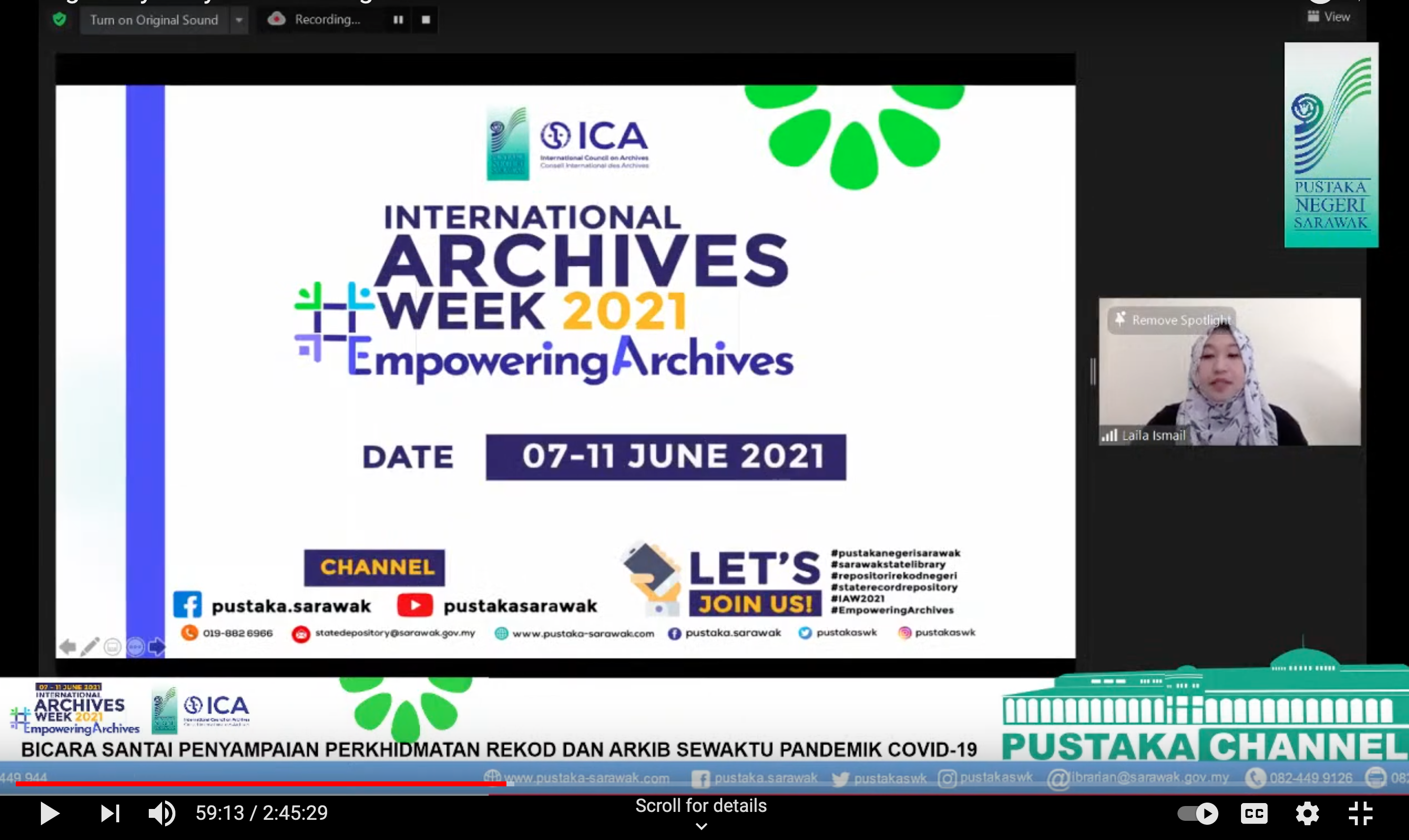Click the JOIN US! banner
The image size is (1409, 840).
point(755,604)
